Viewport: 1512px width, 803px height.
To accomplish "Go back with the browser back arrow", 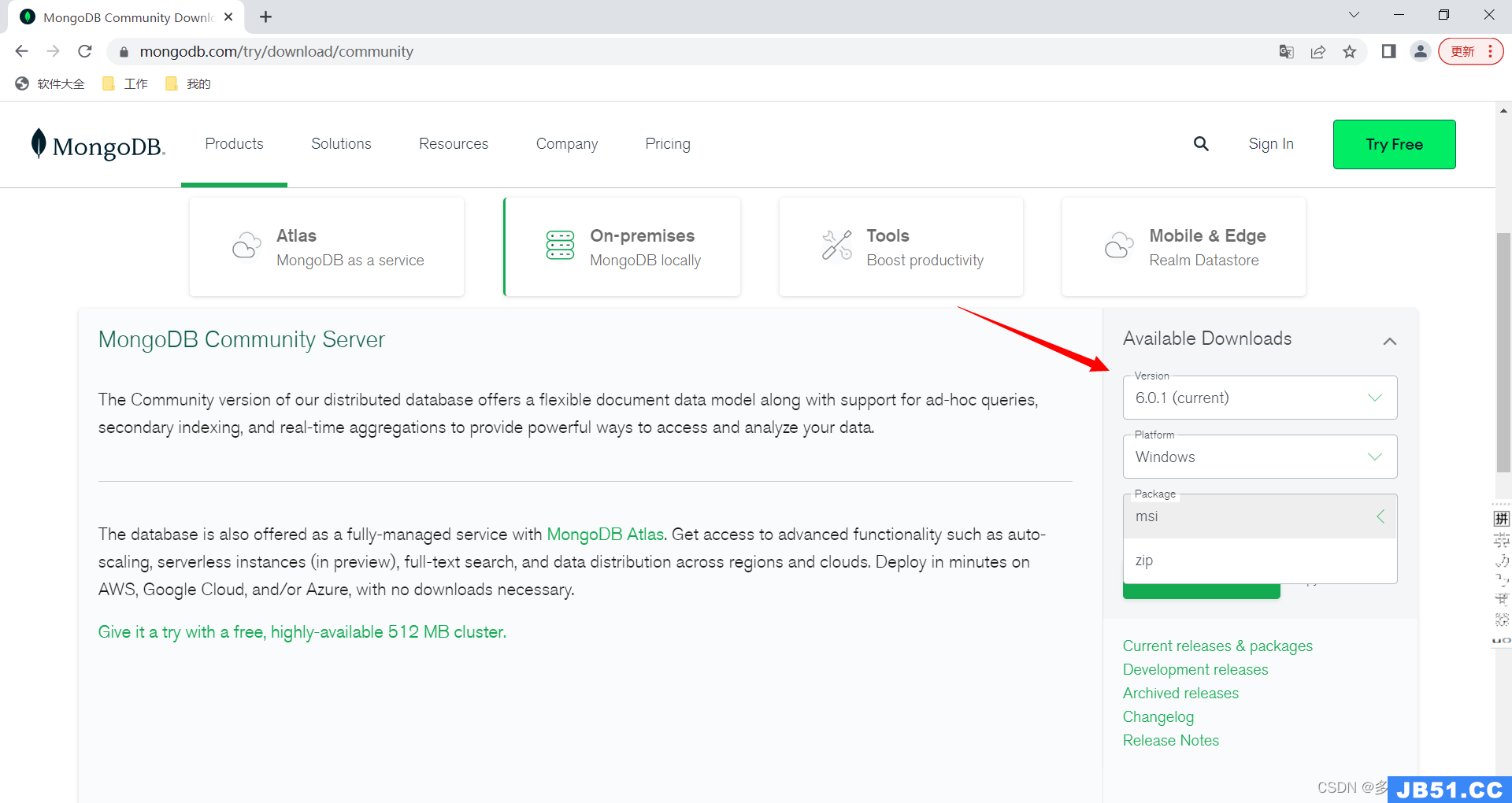I will tap(21, 51).
